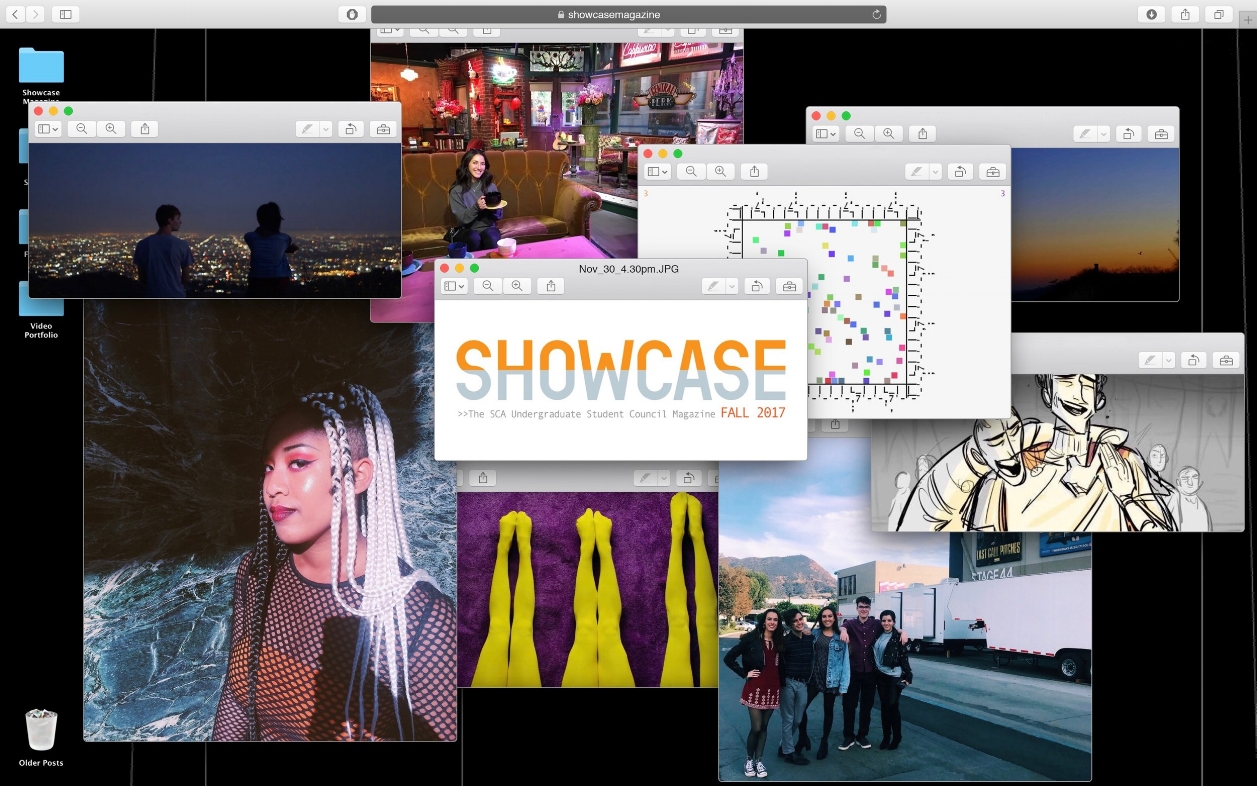This screenshot has height=786, width=1257.
Task: Zoom out in the colored dots pattern window
Action: 691,172
